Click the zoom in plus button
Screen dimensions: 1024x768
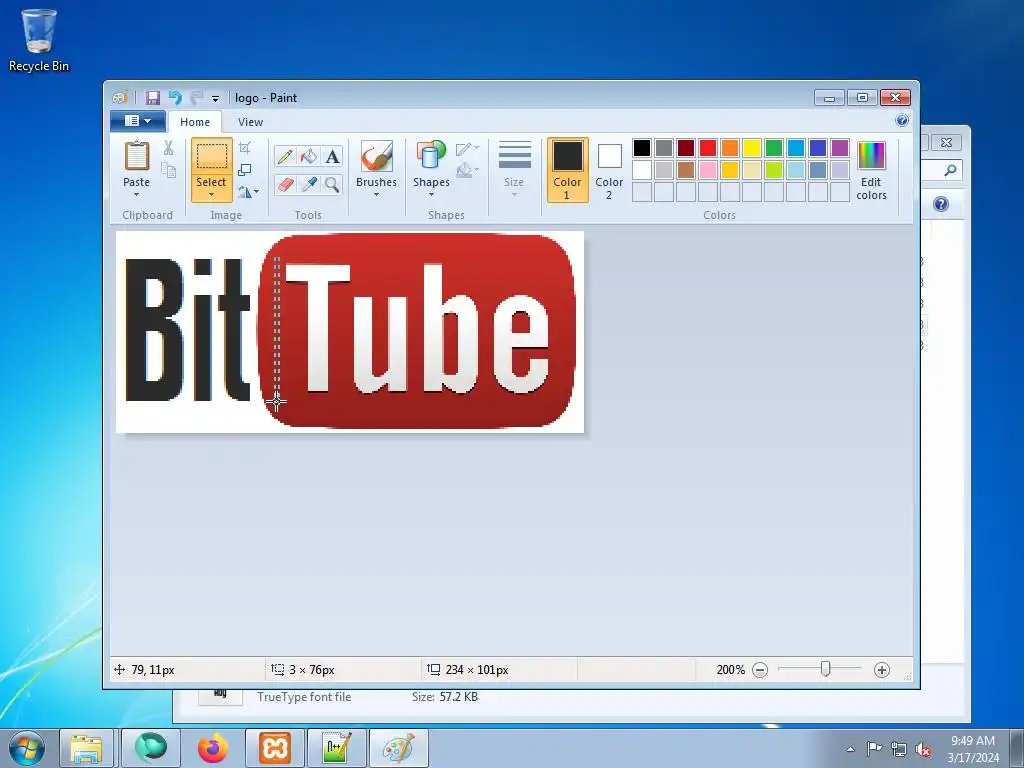pos(882,669)
